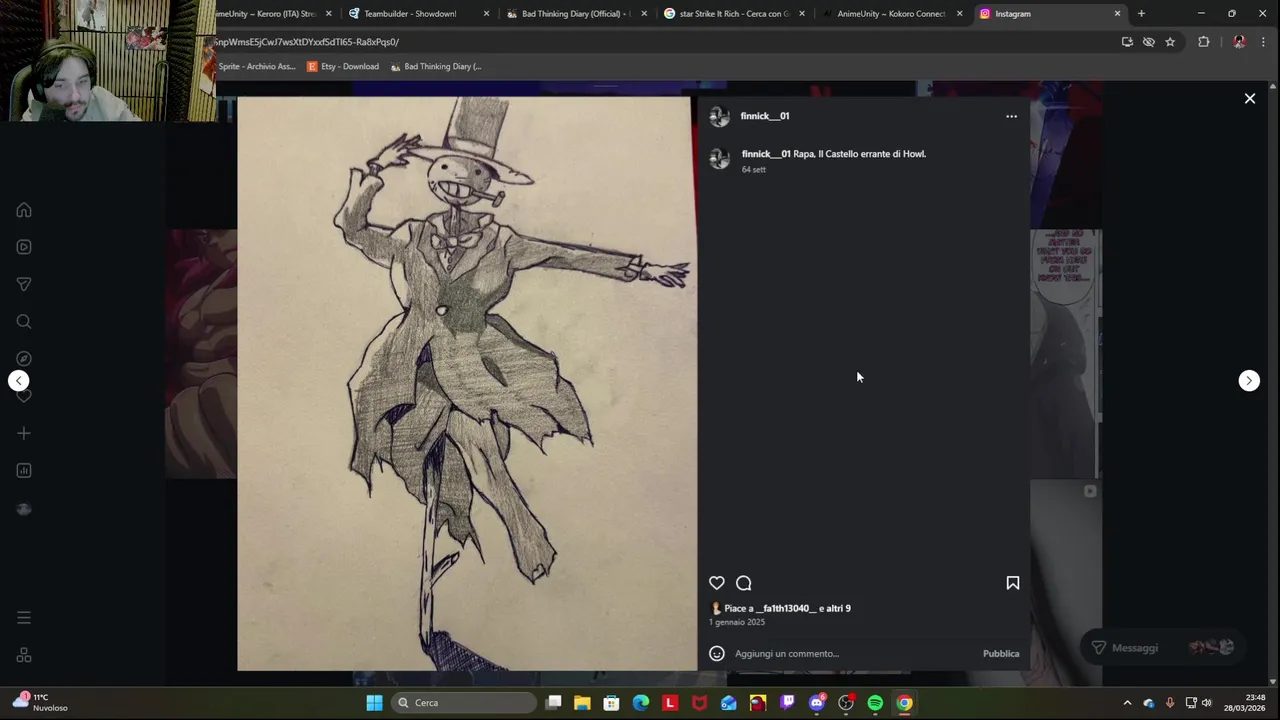Open the finnick___01 username in header
This screenshot has height=720, width=1280.
pyautogui.click(x=764, y=116)
